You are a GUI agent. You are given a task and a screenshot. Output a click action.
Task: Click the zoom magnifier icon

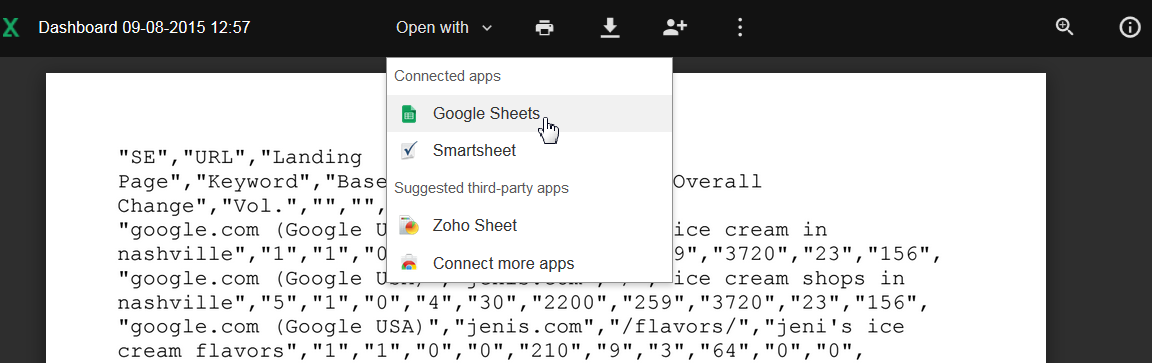pyautogui.click(x=1065, y=27)
